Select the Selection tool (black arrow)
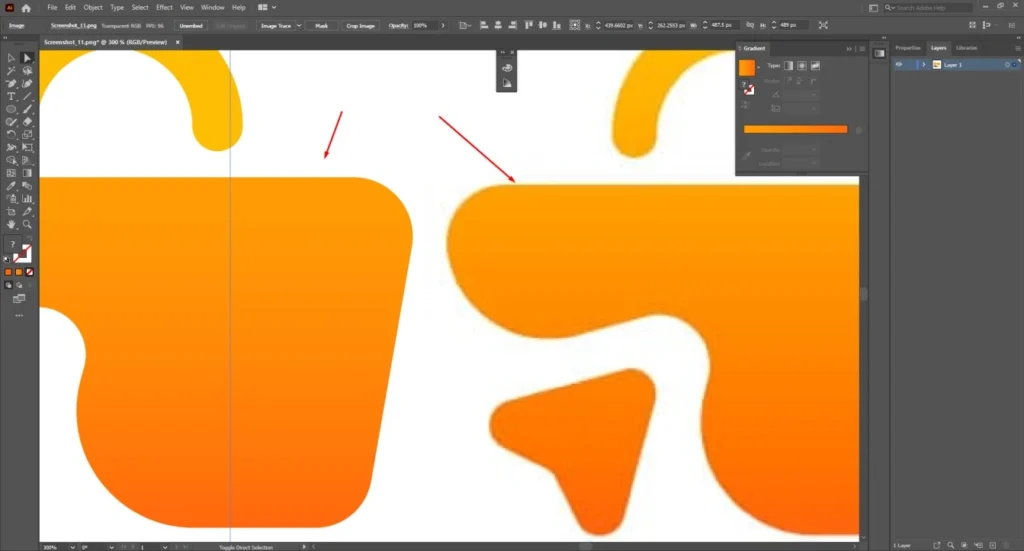This screenshot has height=551, width=1024. [11, 58]
